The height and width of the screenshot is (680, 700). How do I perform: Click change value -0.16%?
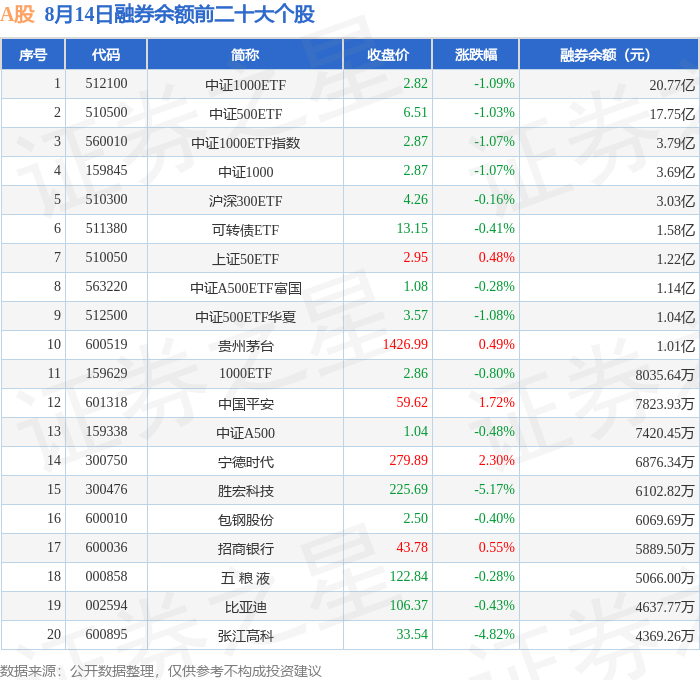pos(494,199)
